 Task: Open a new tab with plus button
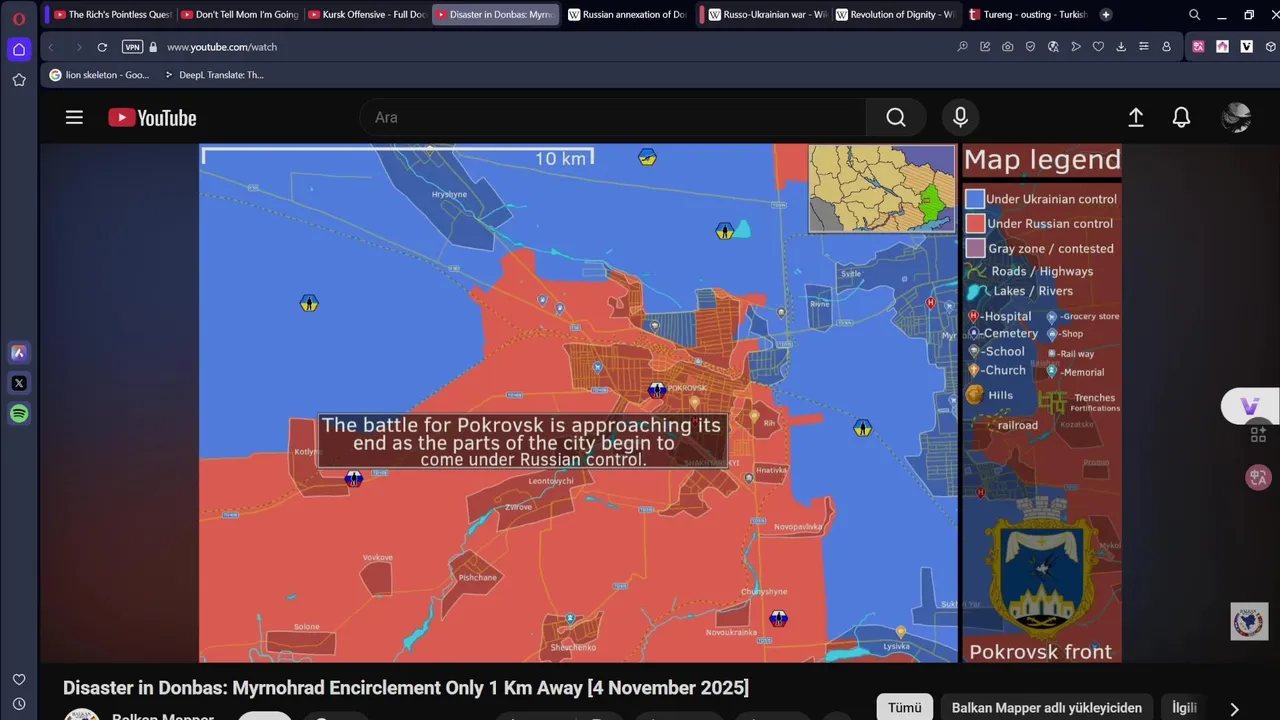1105,15
